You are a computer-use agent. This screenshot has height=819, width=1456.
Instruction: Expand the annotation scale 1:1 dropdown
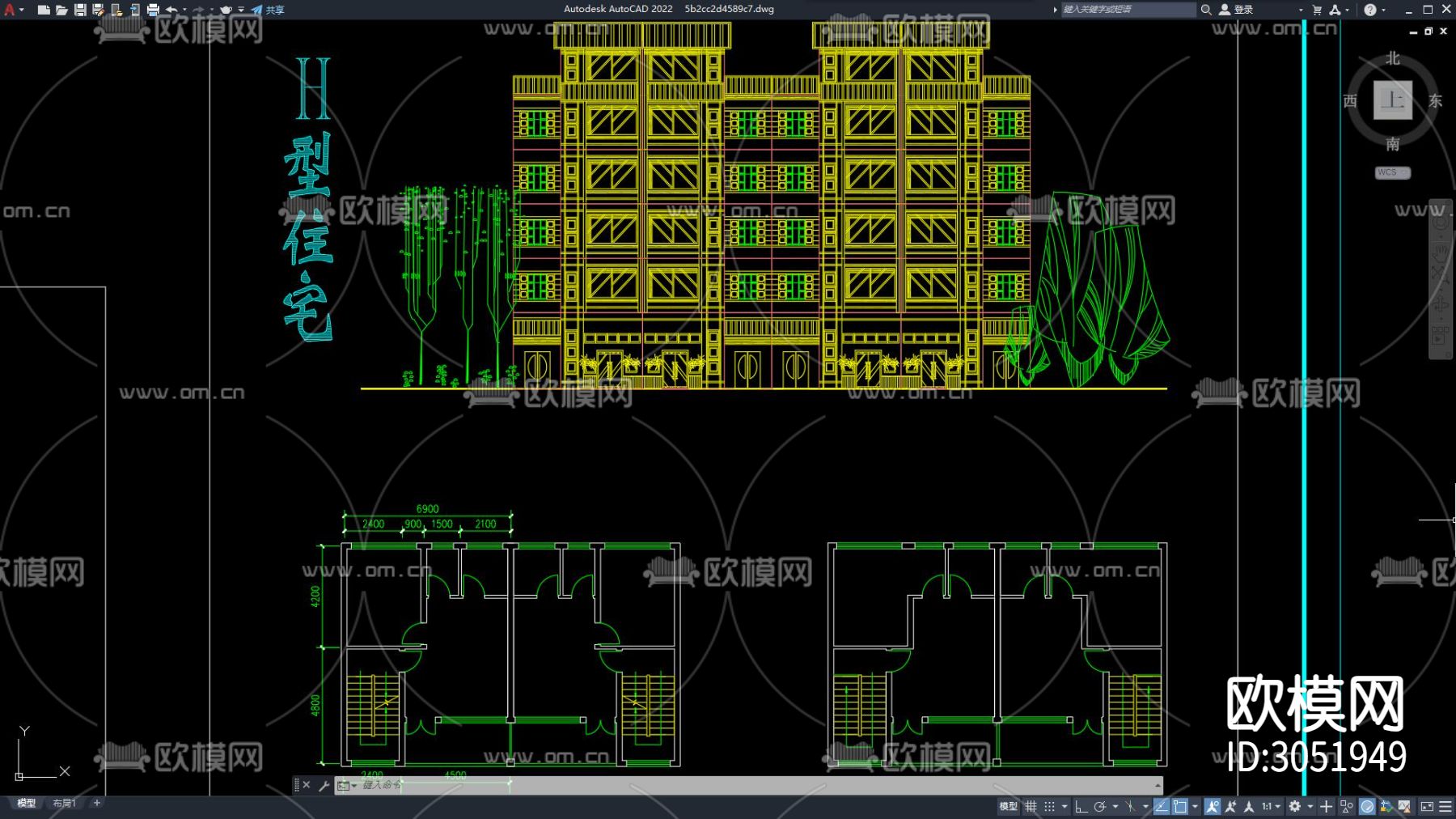click(1271, 806)
